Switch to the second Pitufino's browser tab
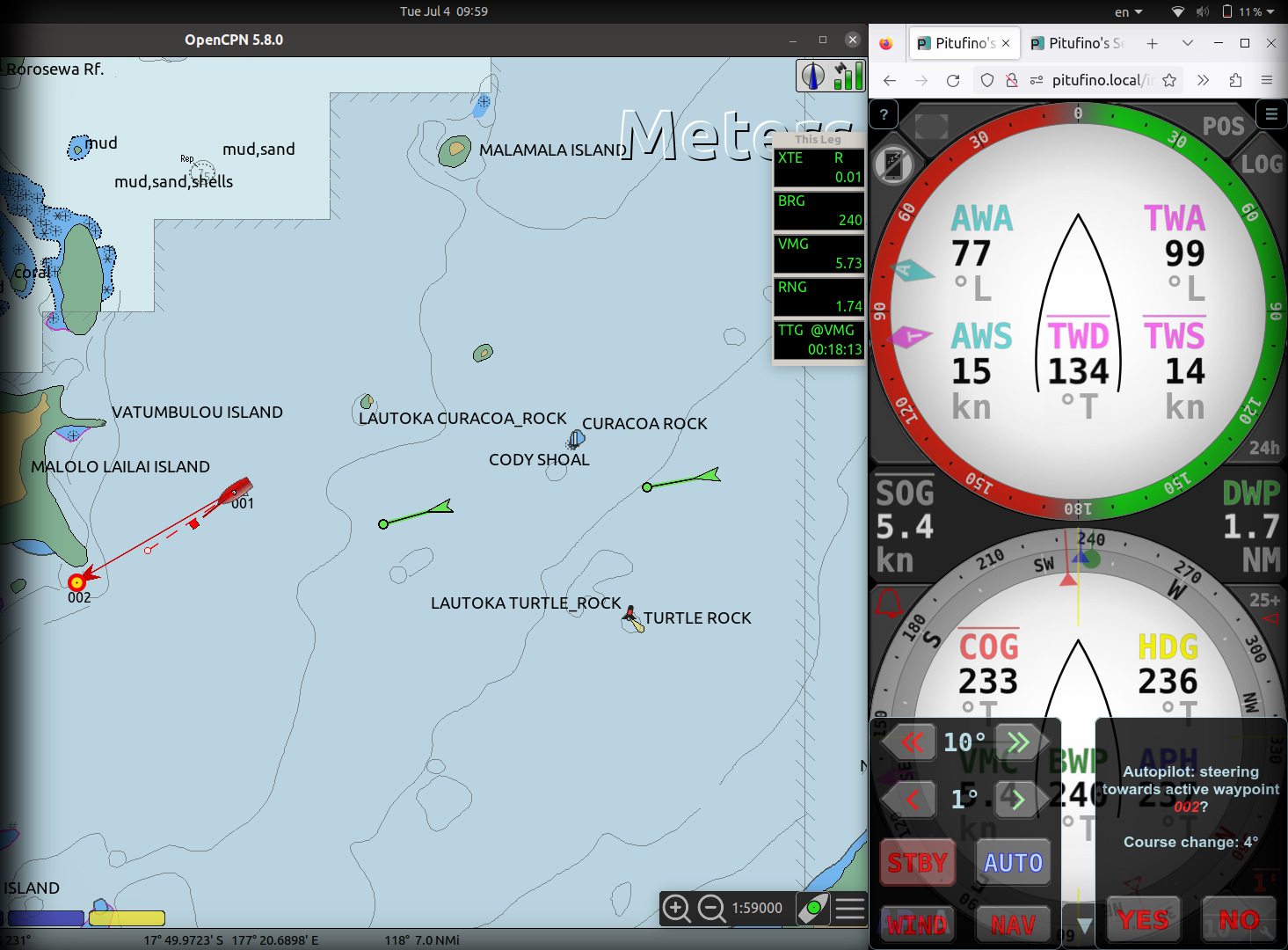This screenshot has height=950, width=1288. point(1077,43)
